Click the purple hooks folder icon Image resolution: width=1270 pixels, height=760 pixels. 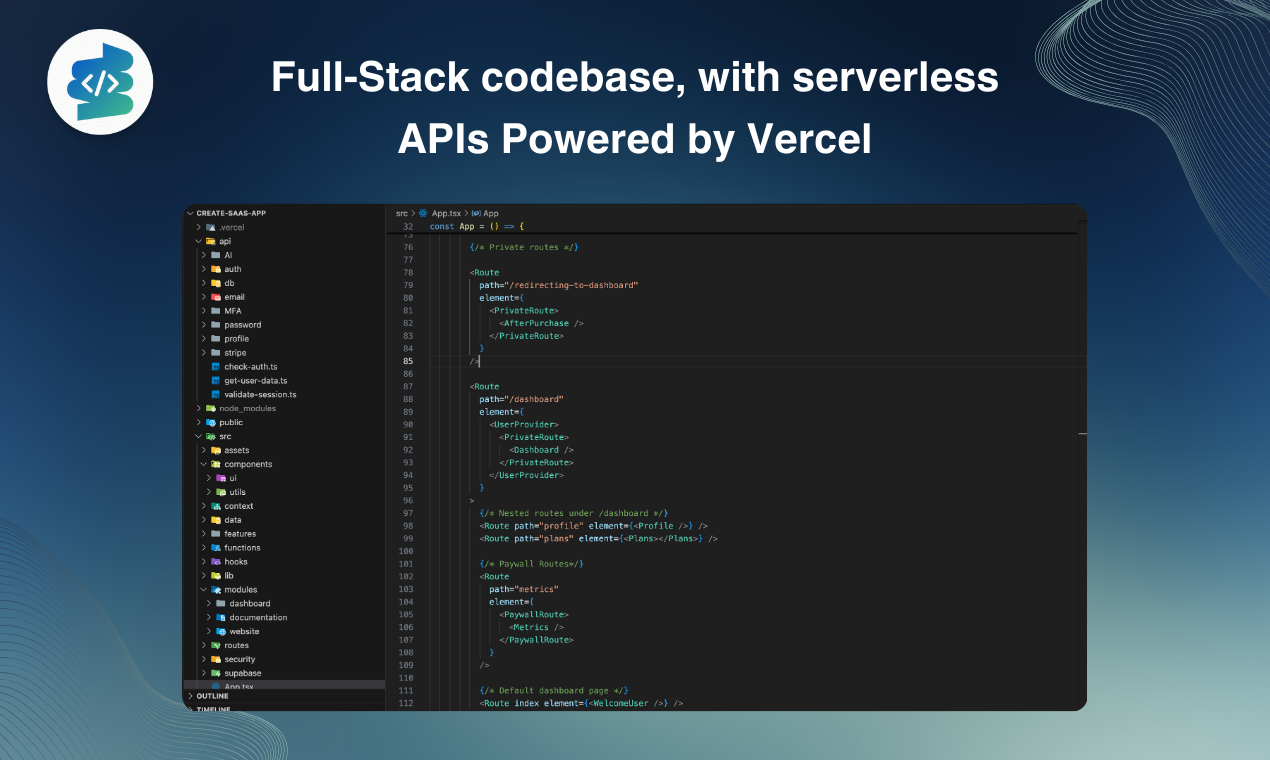click(x=216, y=562)
